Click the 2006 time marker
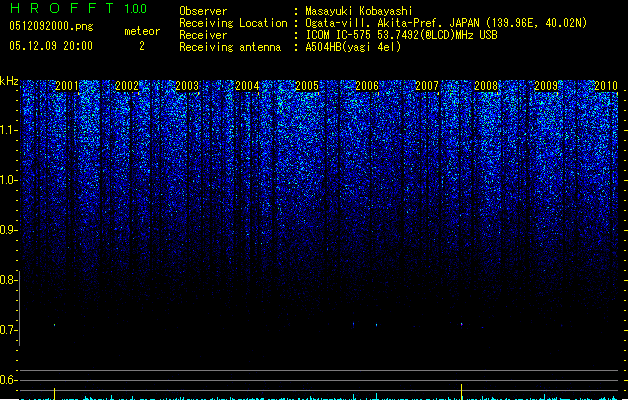629x400 pixels. point(367,86)
